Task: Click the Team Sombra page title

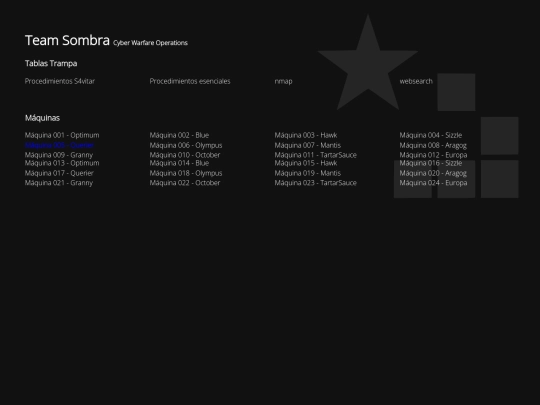Action: 67,40
